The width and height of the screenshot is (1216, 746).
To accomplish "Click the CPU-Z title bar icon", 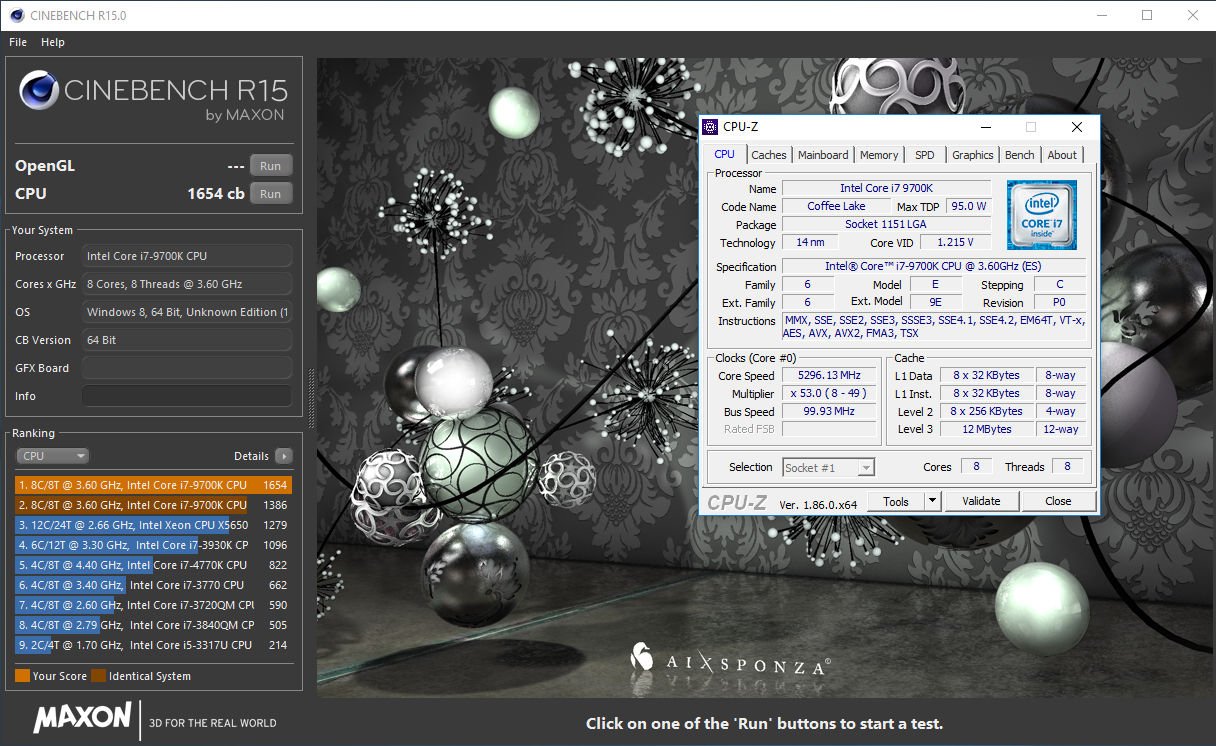I will coord(710,127).
